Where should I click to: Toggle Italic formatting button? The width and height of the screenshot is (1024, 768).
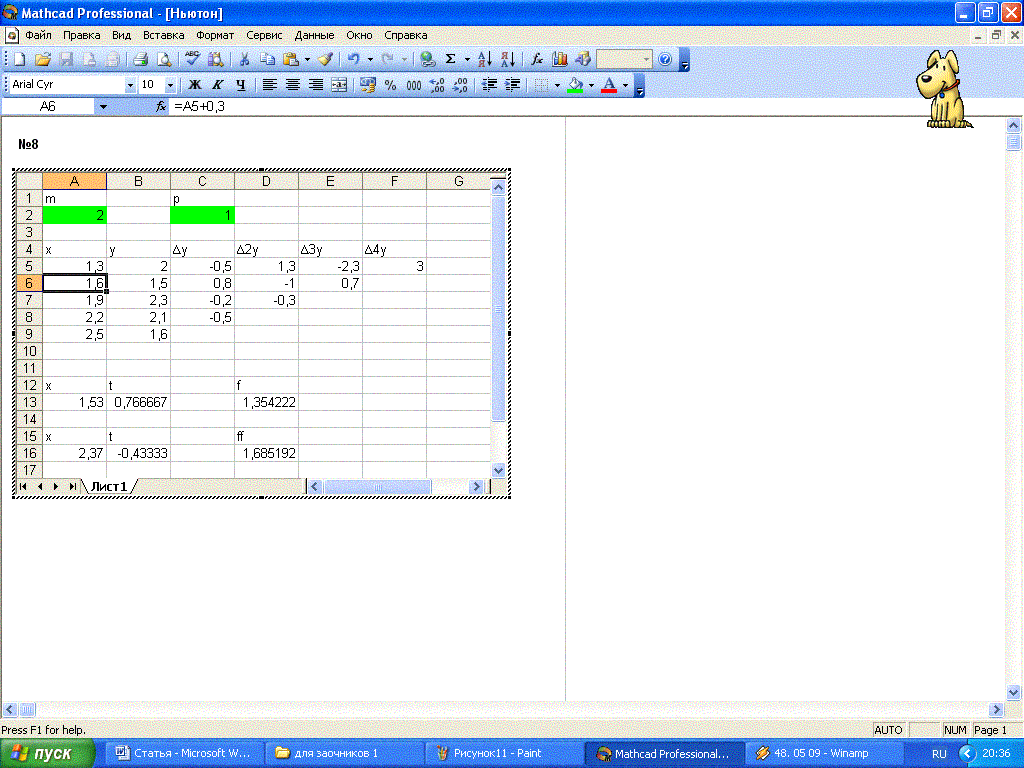coord(216,85)
